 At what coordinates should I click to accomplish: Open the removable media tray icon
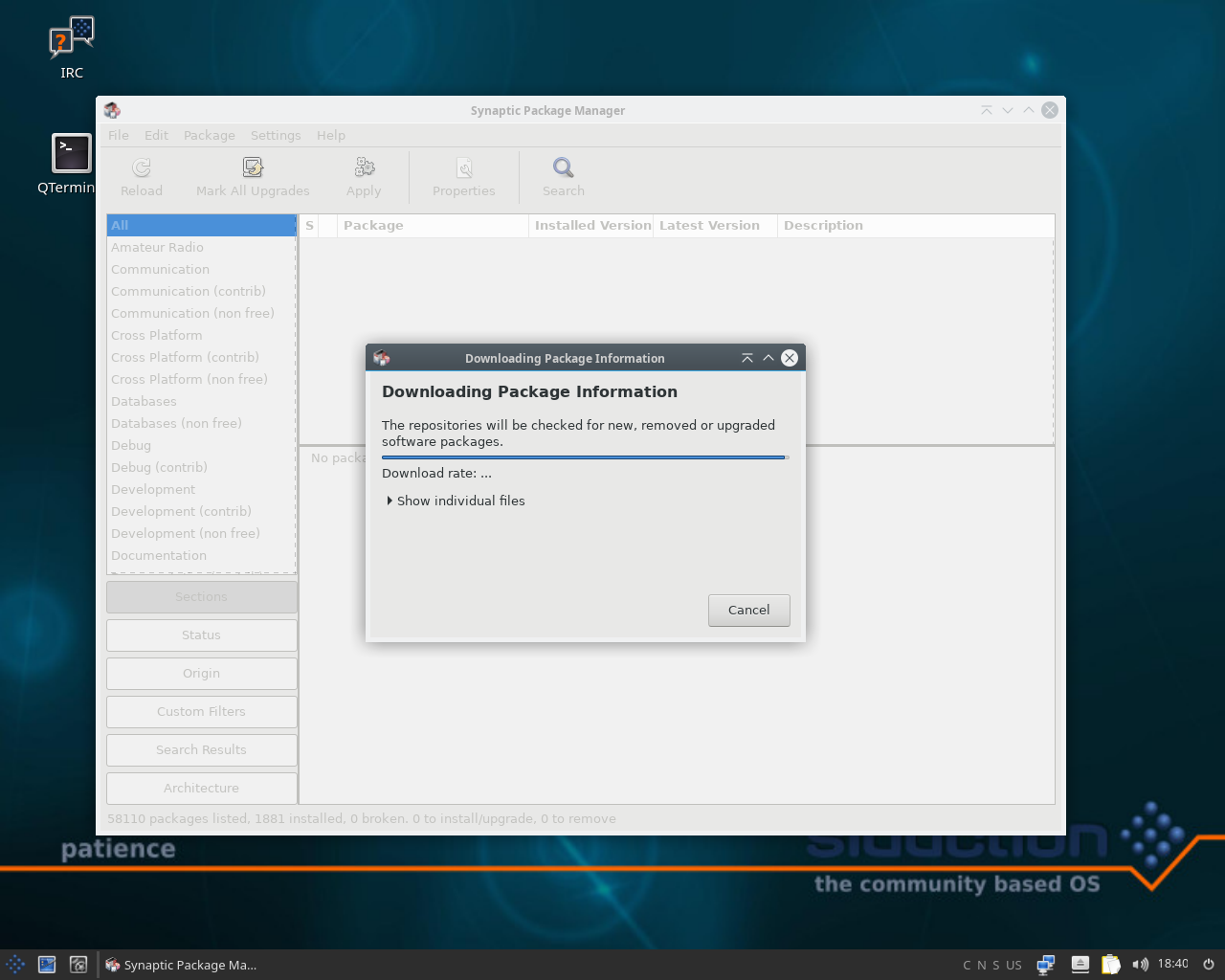pyautogui.click(x=1080, y=965)
